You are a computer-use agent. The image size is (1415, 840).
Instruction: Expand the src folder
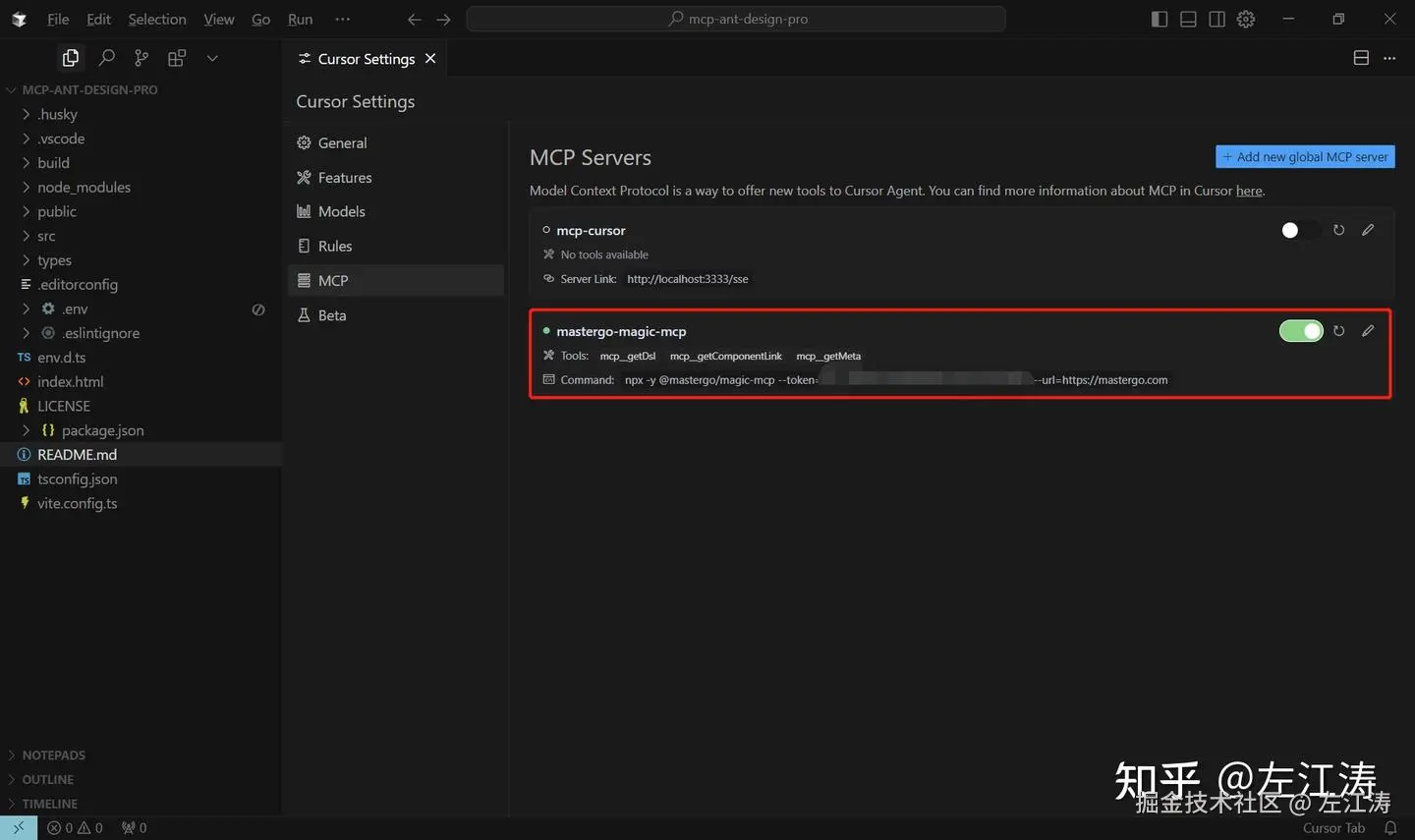pyautogui.click(x=46, y=236)
